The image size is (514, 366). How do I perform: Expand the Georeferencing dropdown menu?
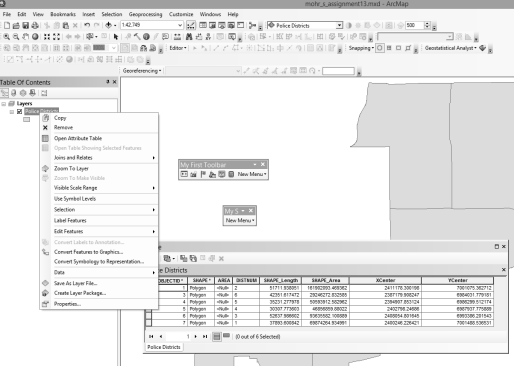[142, 71]
